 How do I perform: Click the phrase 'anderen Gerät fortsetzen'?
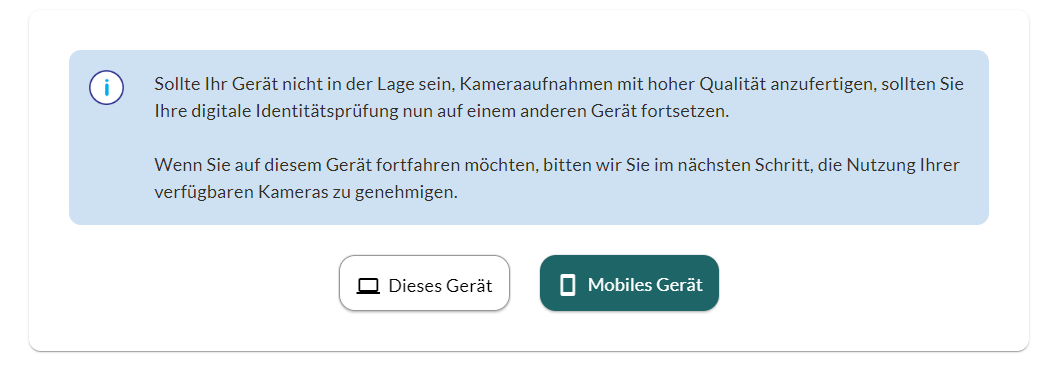tap(634, 111)
